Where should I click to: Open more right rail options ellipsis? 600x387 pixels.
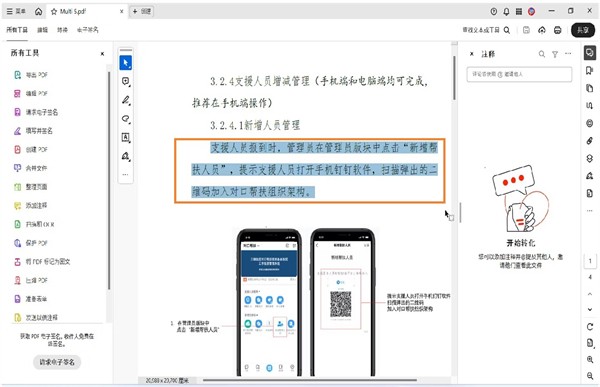coord(590,211)
